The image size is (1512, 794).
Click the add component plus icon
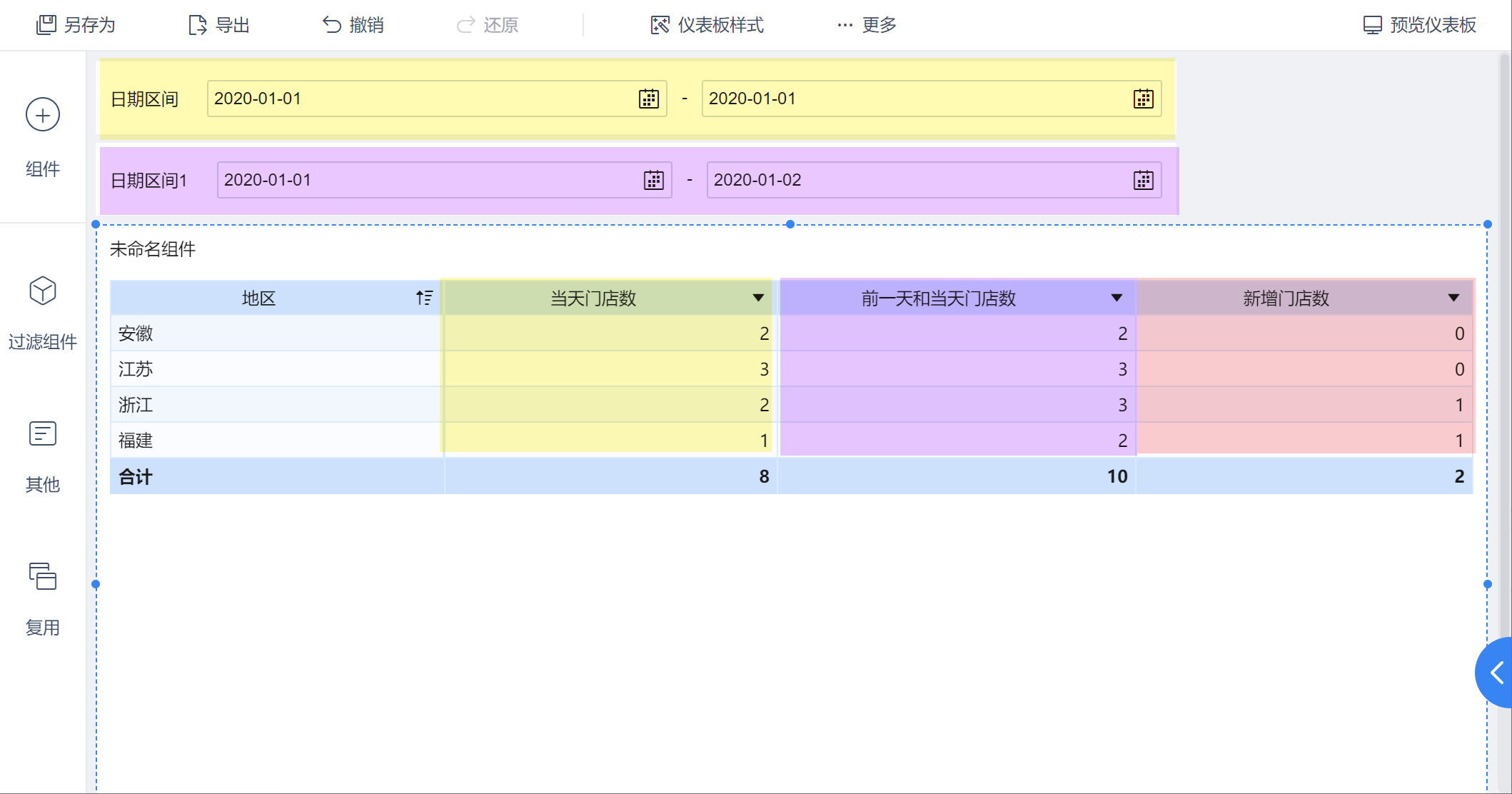43,115
